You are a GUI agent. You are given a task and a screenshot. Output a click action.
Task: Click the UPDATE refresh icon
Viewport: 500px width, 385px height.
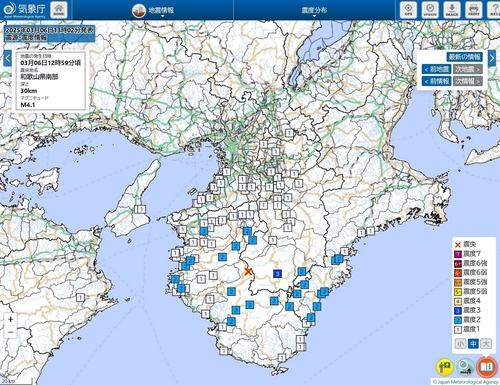click(x=430, y=10)
